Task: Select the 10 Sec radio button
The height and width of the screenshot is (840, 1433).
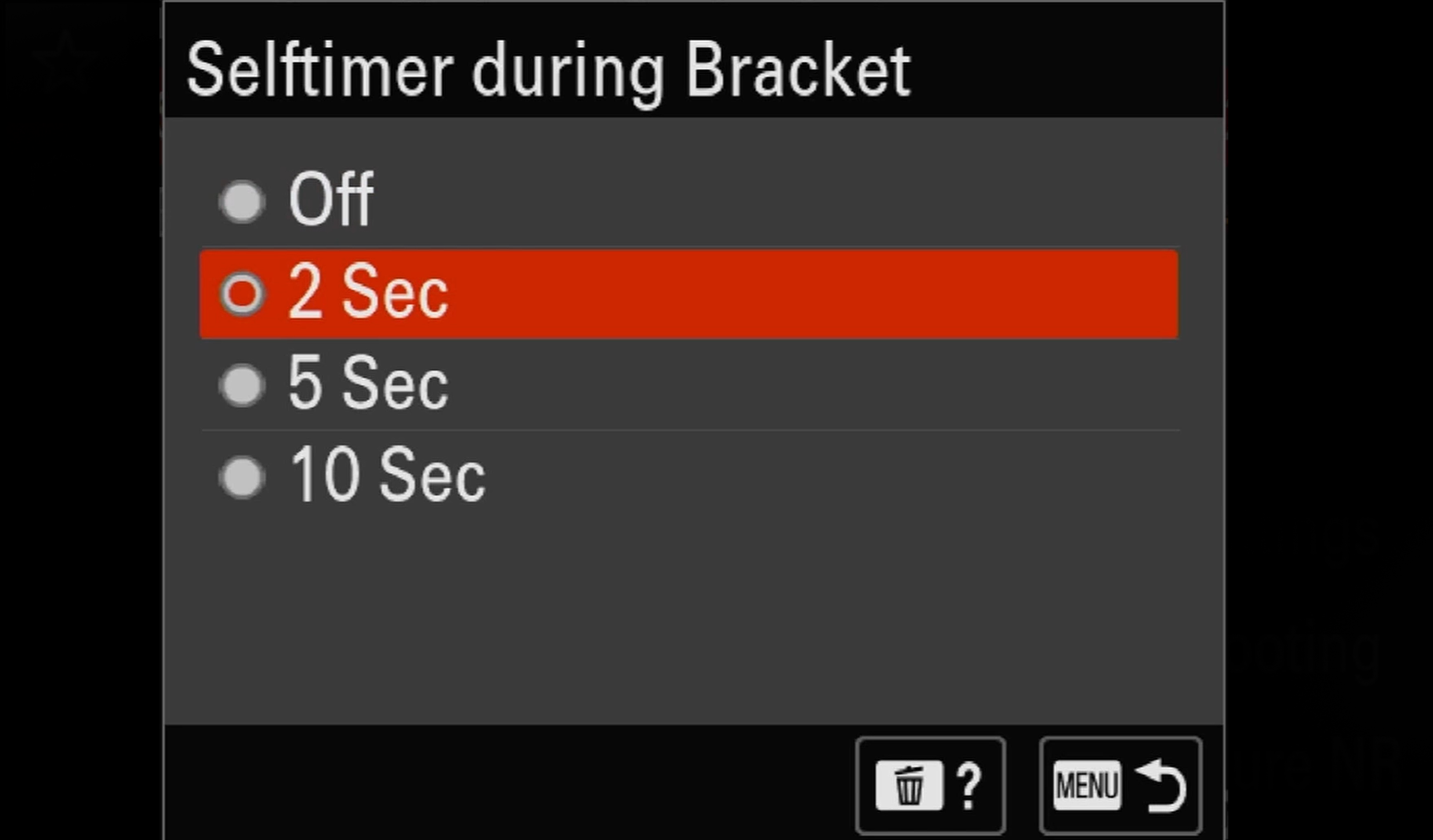Action: click(242, 478)
